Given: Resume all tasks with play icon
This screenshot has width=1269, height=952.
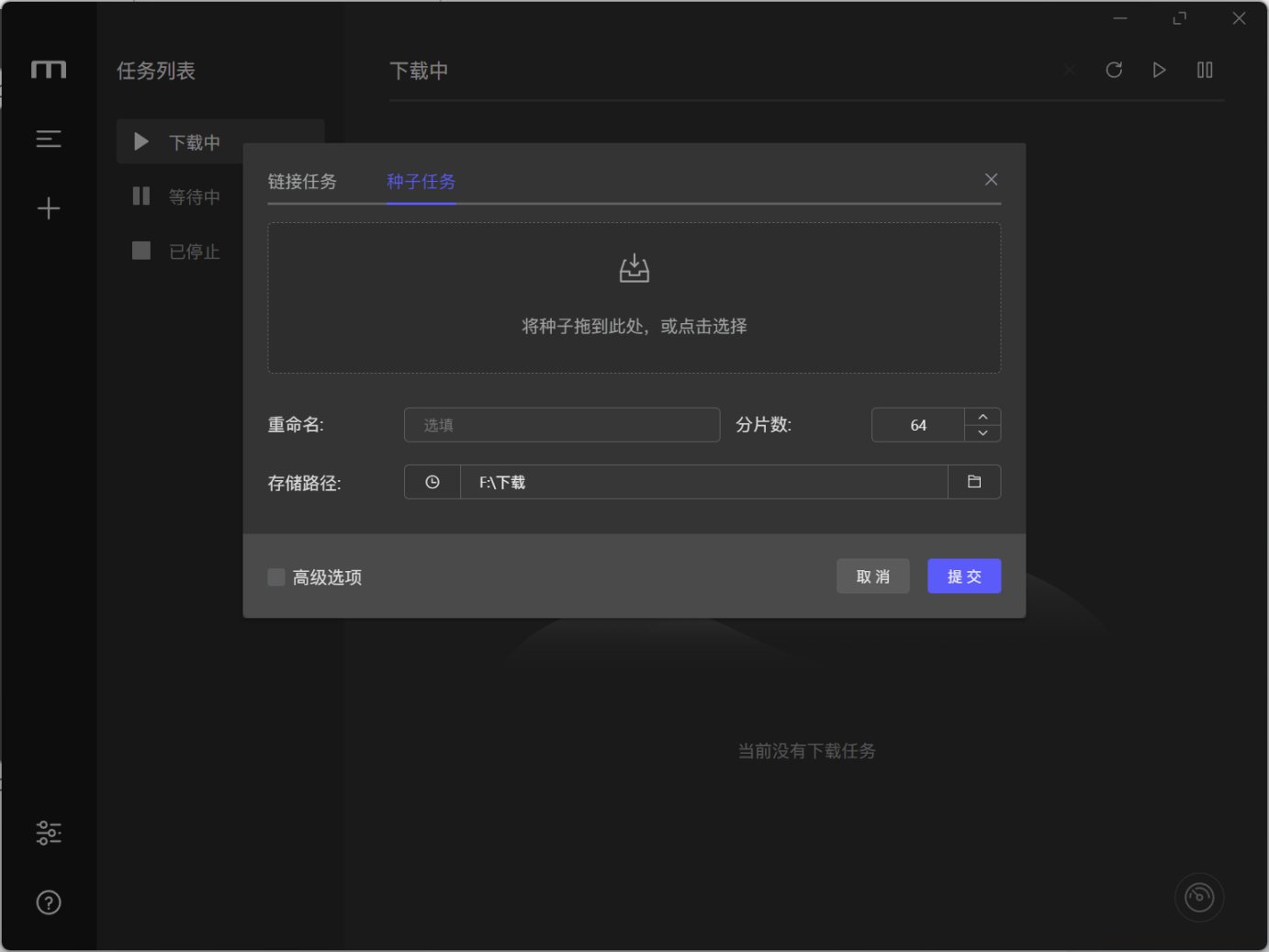Looking at the screenshot, I should pos(1160,70).
